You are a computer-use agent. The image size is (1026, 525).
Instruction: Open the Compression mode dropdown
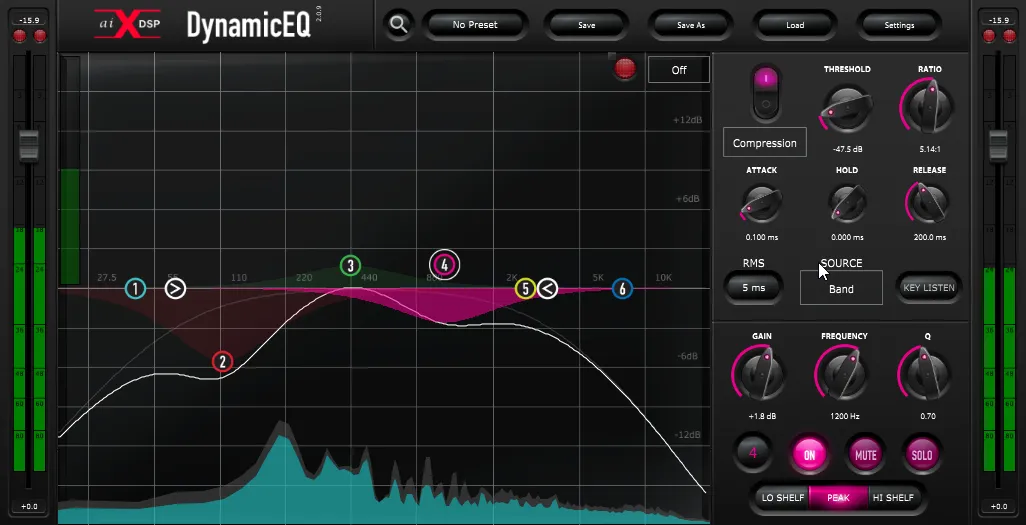tap(765, 143)
